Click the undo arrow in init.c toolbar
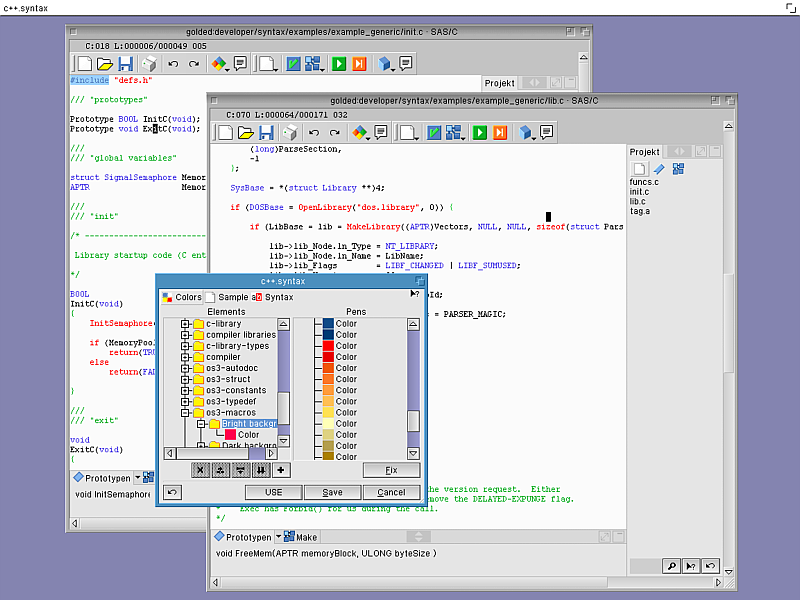The image size is (800, 600). (172, 64)
